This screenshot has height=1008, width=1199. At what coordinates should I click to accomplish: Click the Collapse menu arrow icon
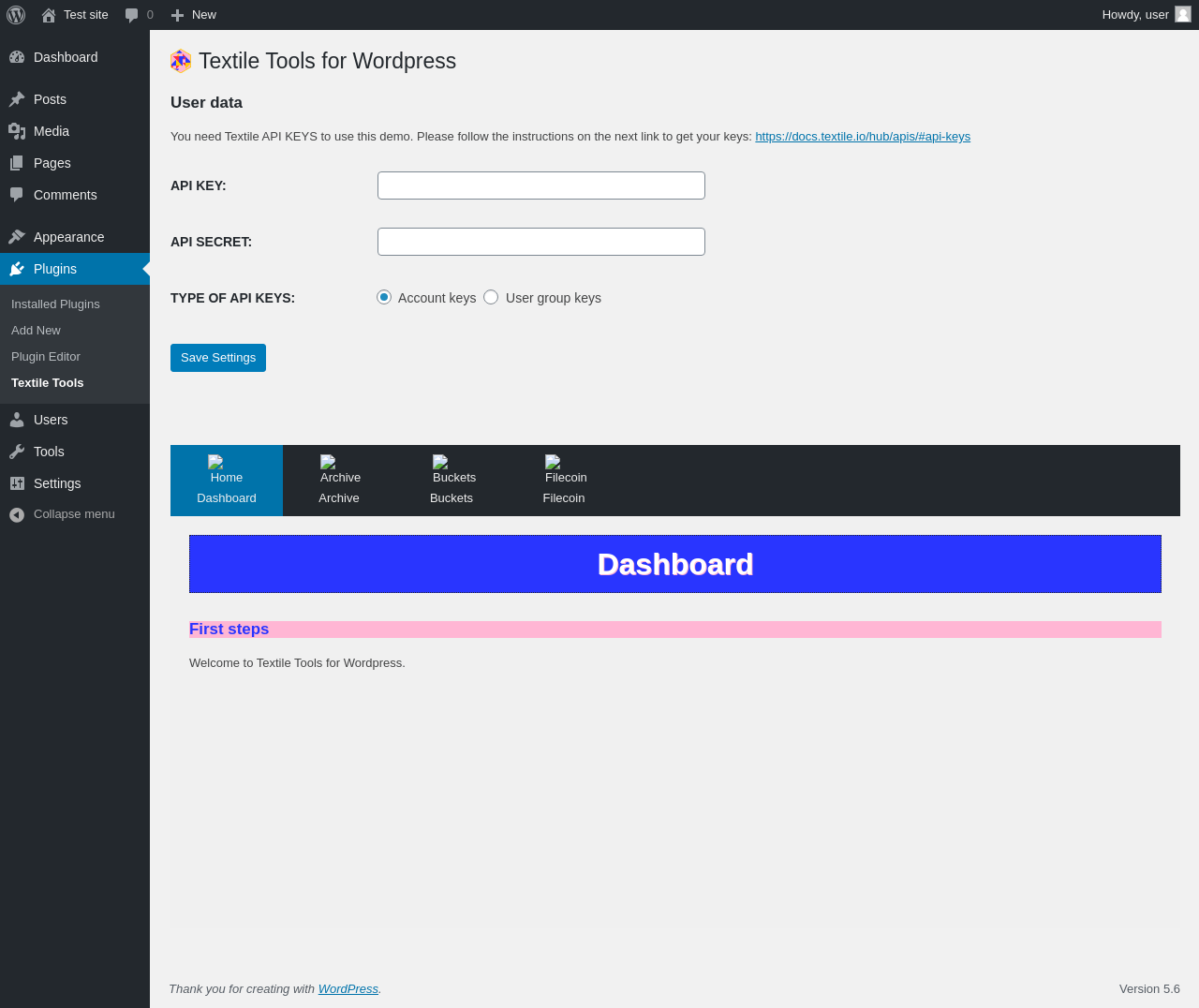[17, 514]
